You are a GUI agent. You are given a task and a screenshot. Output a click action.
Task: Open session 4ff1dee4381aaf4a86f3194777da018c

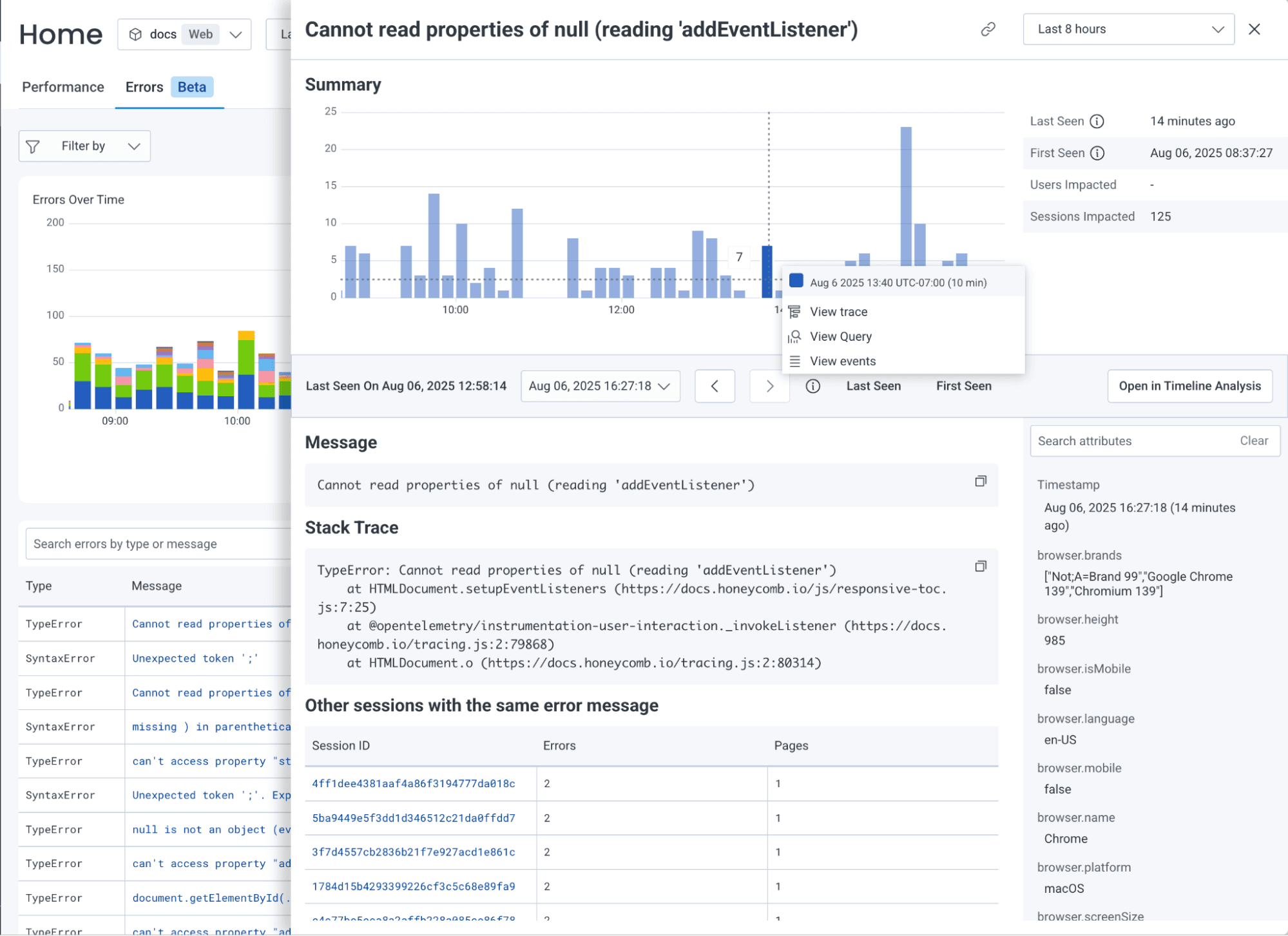point(413,783)
